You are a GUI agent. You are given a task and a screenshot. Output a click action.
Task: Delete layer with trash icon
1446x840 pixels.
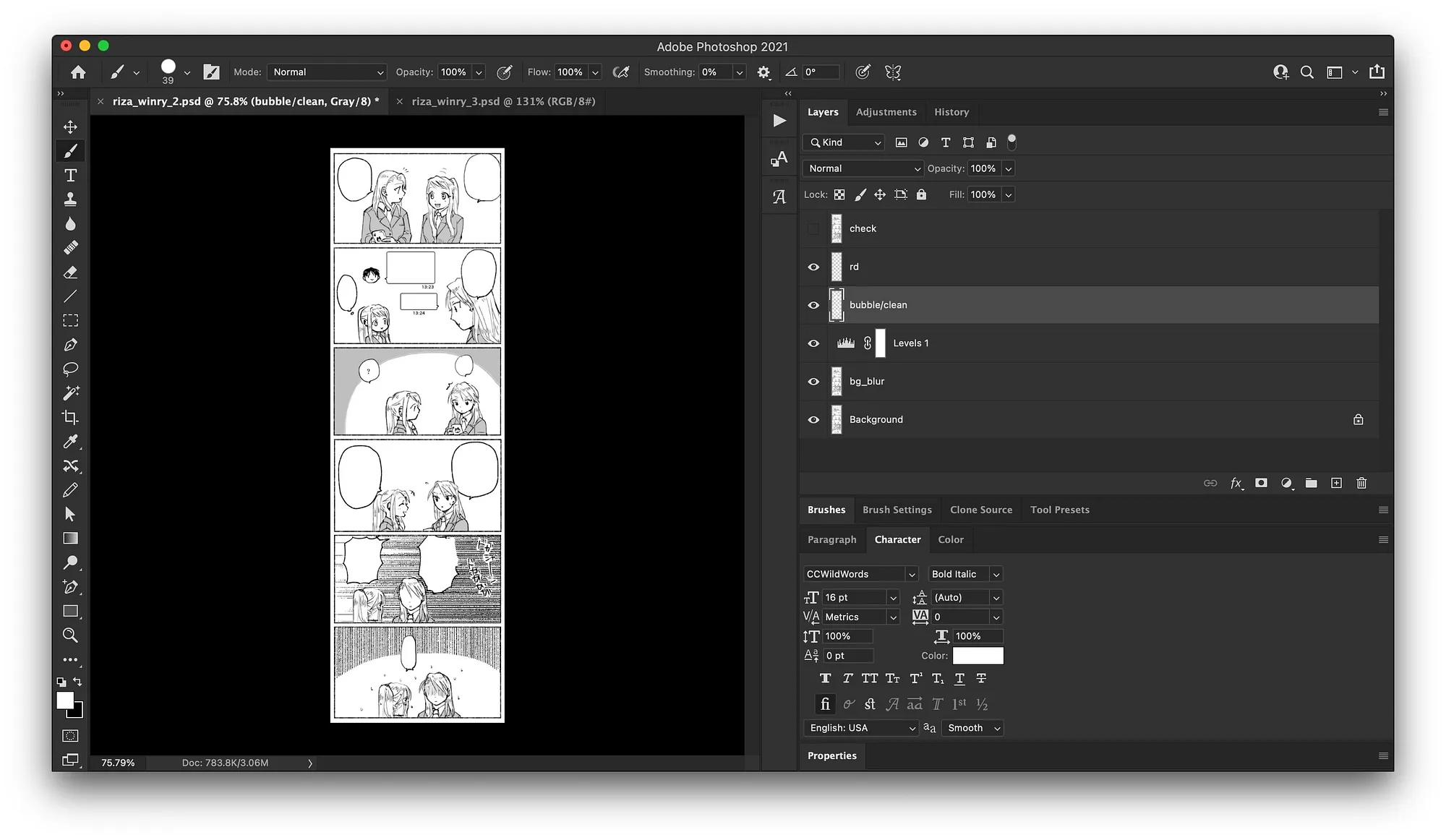point(1361,483)
